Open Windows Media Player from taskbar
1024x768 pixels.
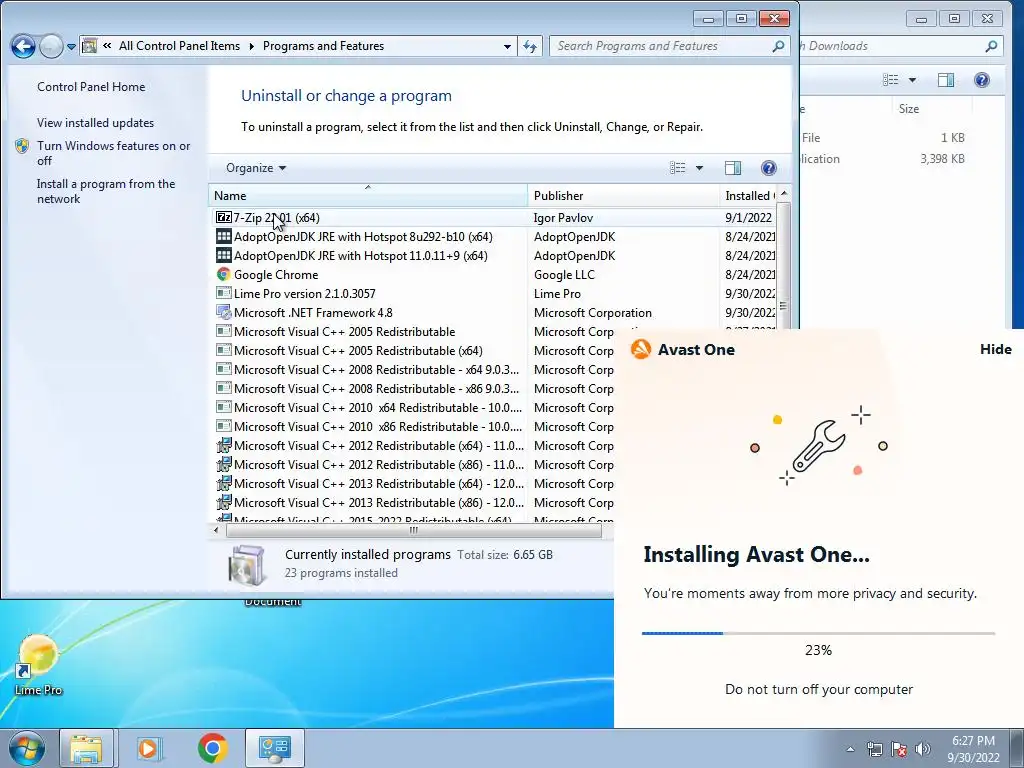(x=148, y=748)
